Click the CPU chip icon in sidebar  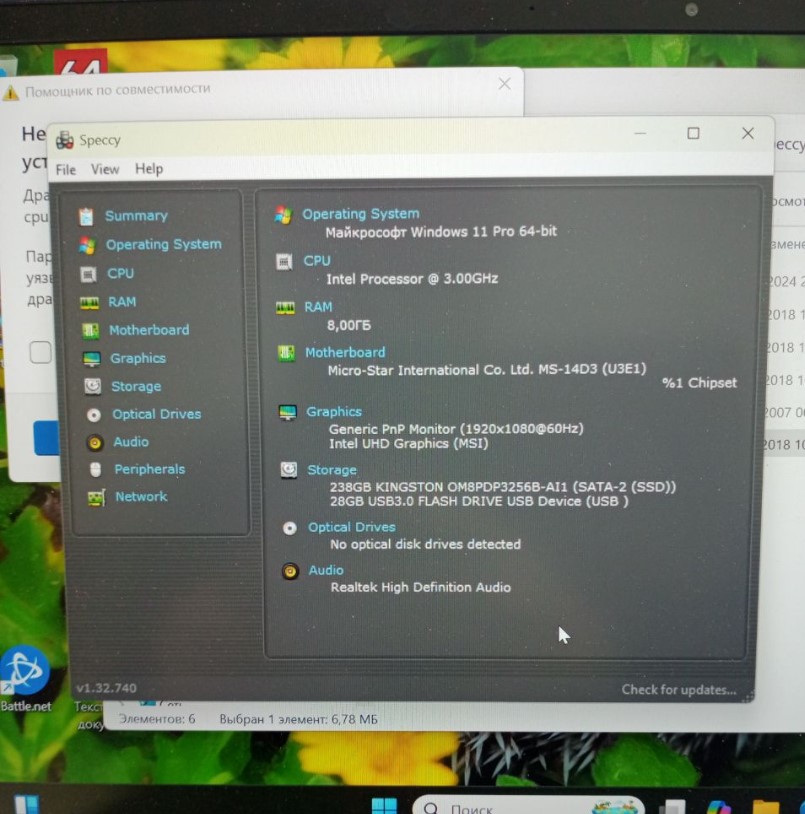[x=88, y=273]
